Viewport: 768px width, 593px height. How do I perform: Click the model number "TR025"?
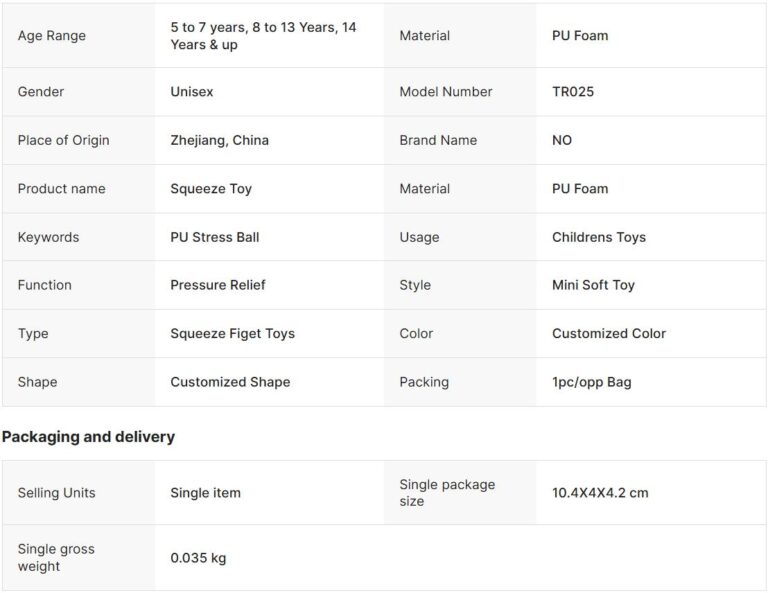click(573, 92)
